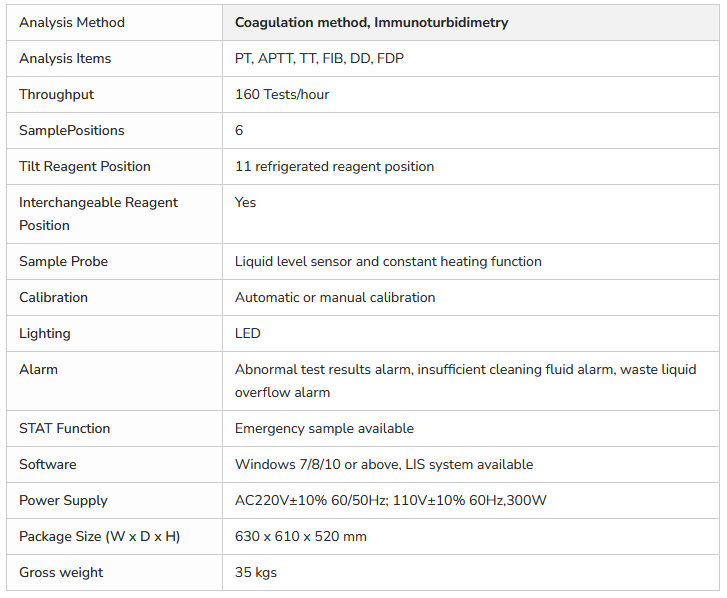727x598 pixels.
Task: Select the "Sample Probe" label
Action: pyautogui.click(x=63, y=261)
